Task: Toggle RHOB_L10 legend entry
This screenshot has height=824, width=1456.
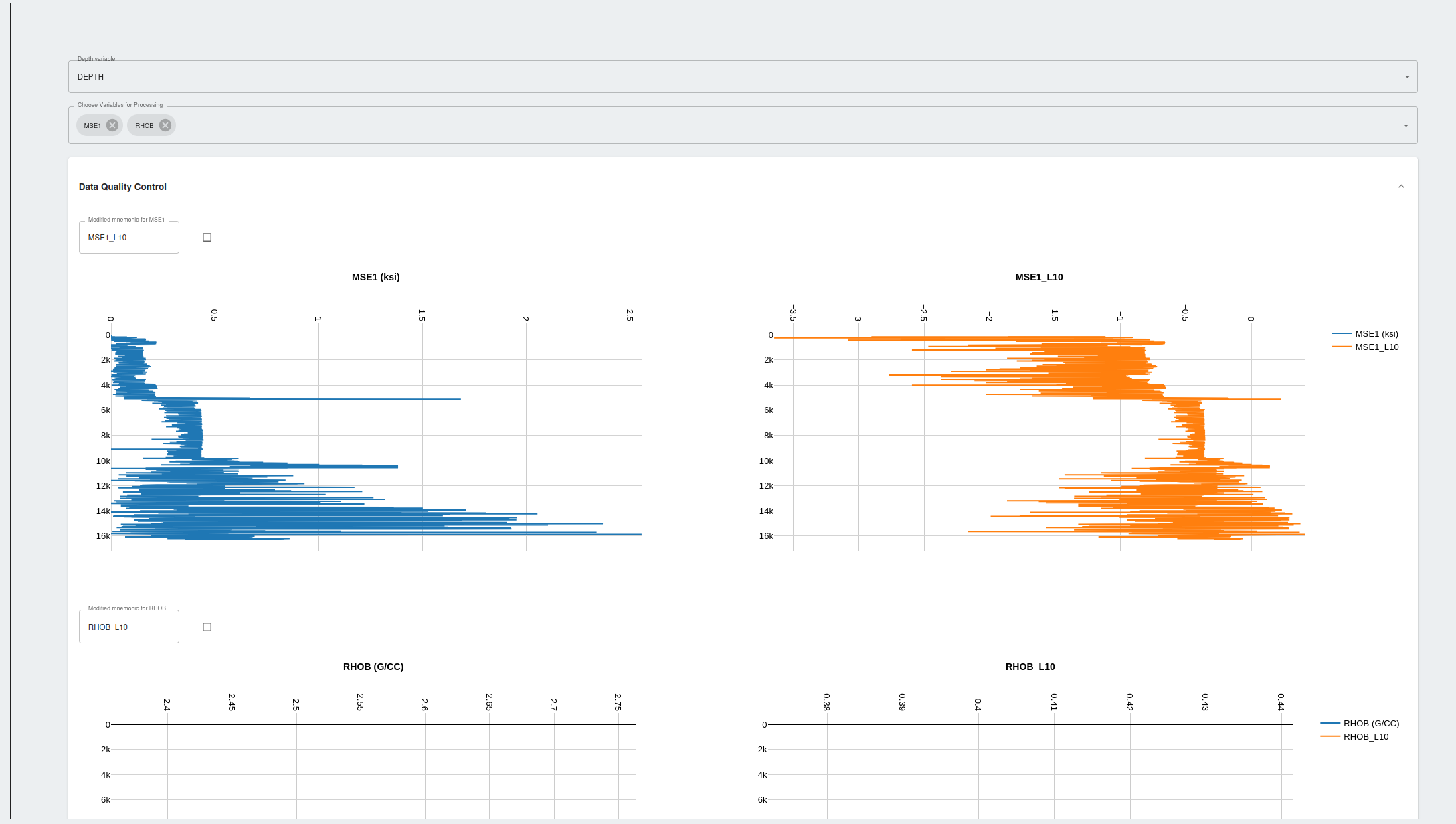Action: pyautogui.click(x=1366, y=737)
